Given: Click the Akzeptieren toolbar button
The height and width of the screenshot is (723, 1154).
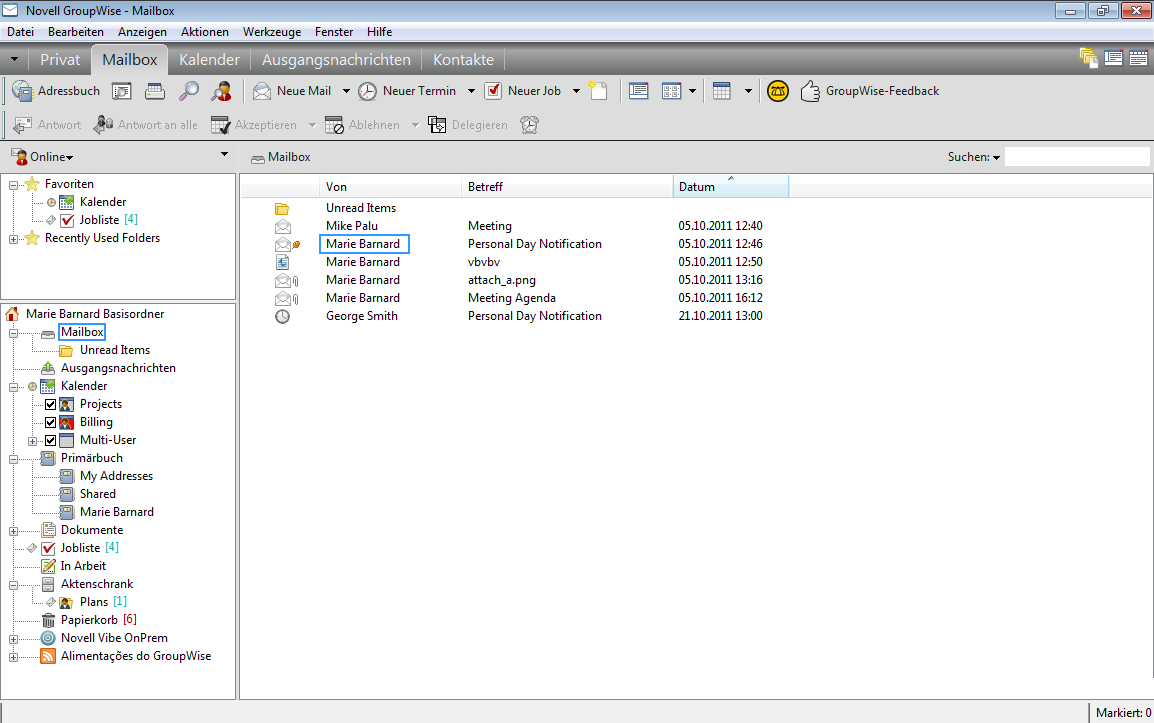Looking at the screenshot, I should [254, 125].
